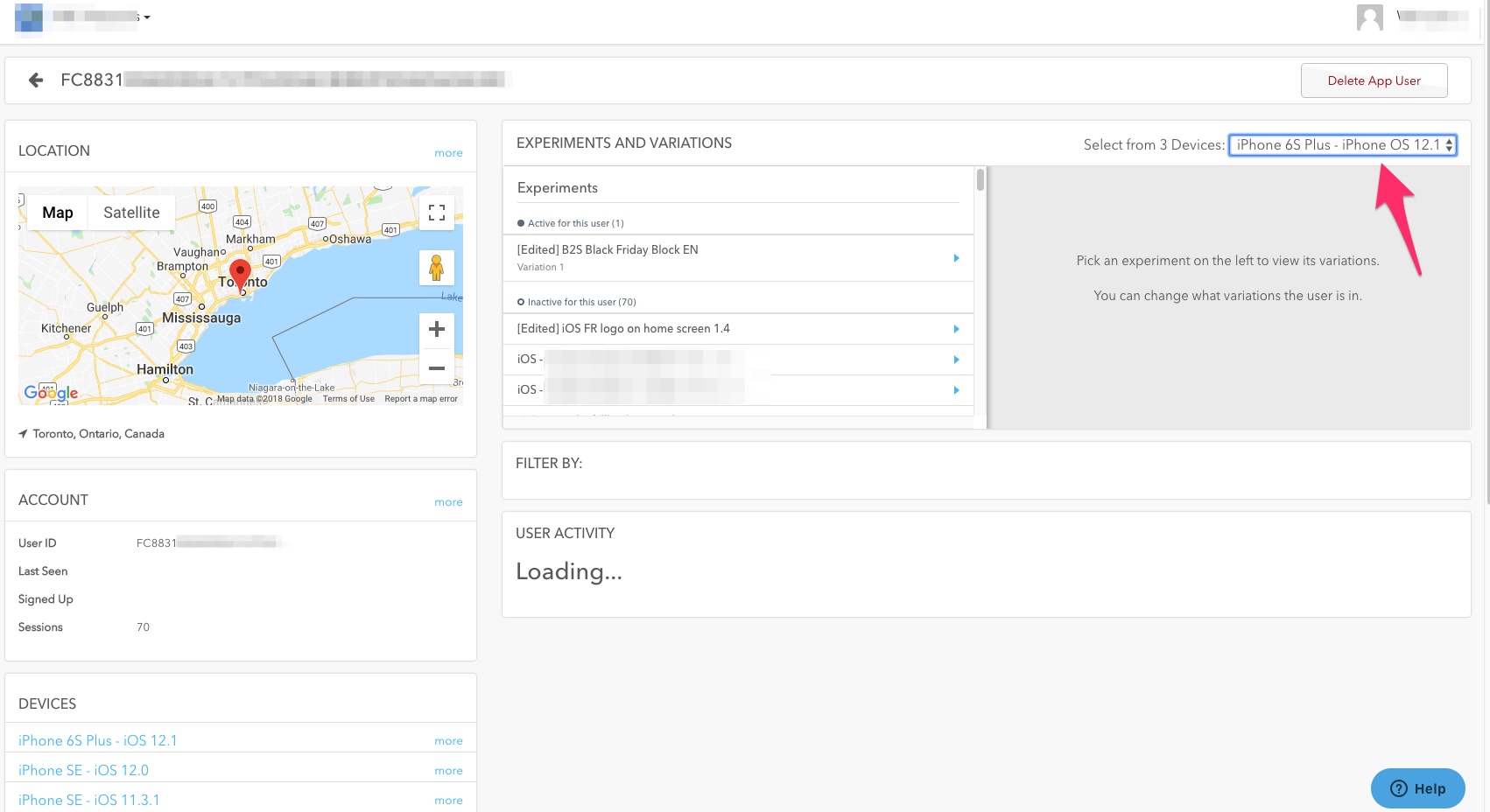
Task: Click more link in Account panel
Action: tap(448, 502)
